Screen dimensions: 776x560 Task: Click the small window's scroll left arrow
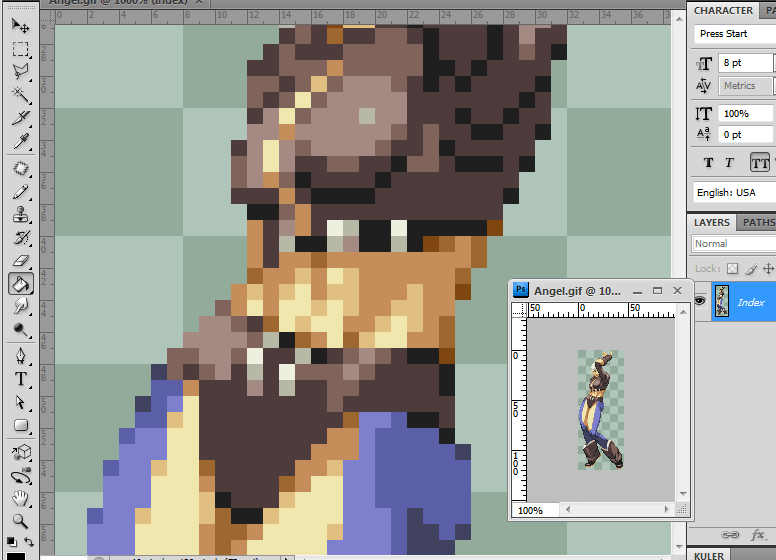click(568, 509)
